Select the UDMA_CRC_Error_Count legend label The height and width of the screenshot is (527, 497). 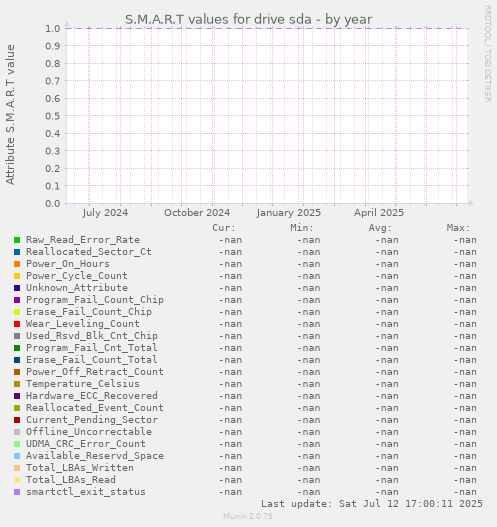tap(86, 444)
